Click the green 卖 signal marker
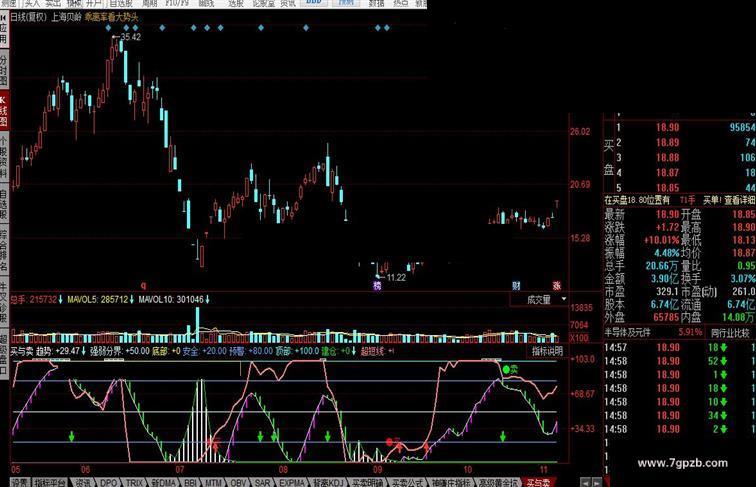The height and width of the screenshot is (487, 756). (x=510, y=369)
